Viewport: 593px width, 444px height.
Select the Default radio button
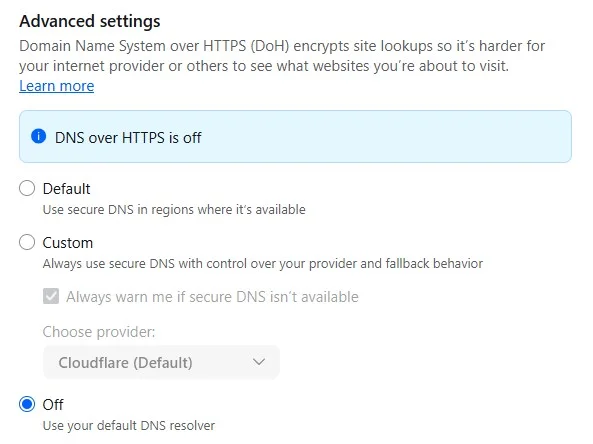pyautogui.click(x=27, y=188)
